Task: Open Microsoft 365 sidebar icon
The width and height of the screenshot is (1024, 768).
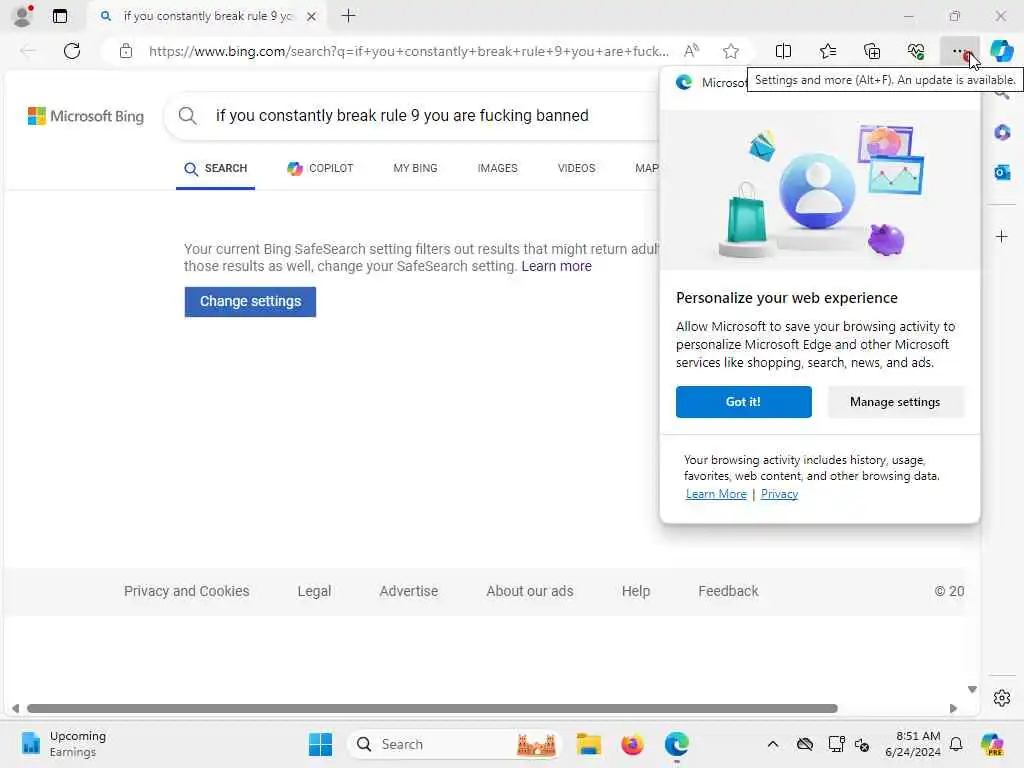Action: click(1002, 133)
